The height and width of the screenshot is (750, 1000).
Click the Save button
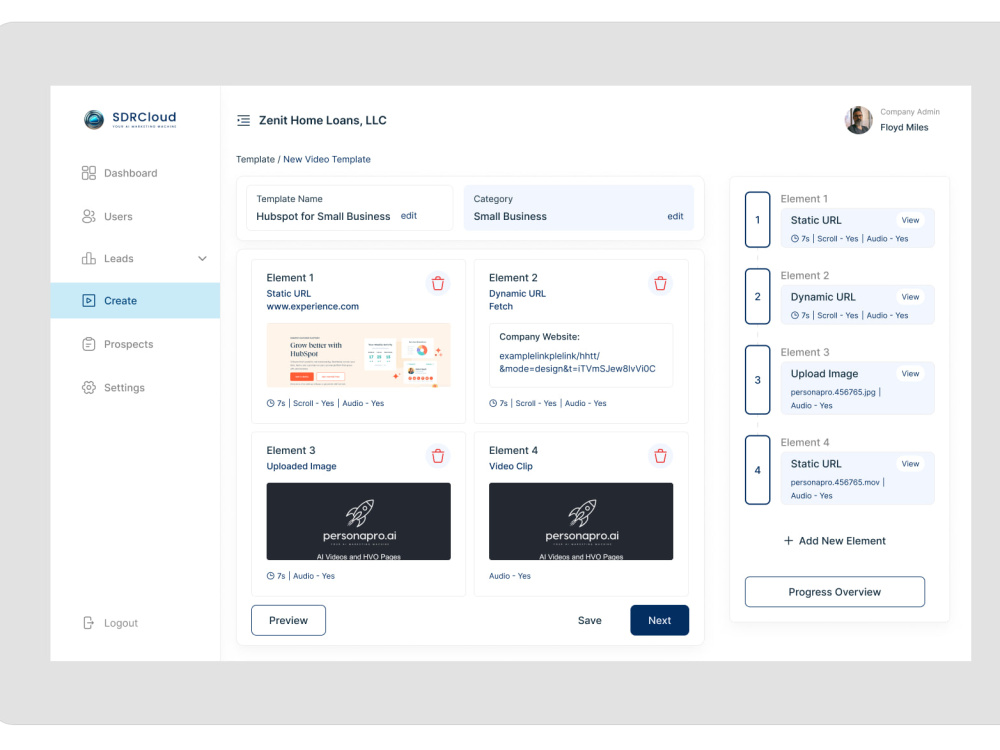(589, 621)
